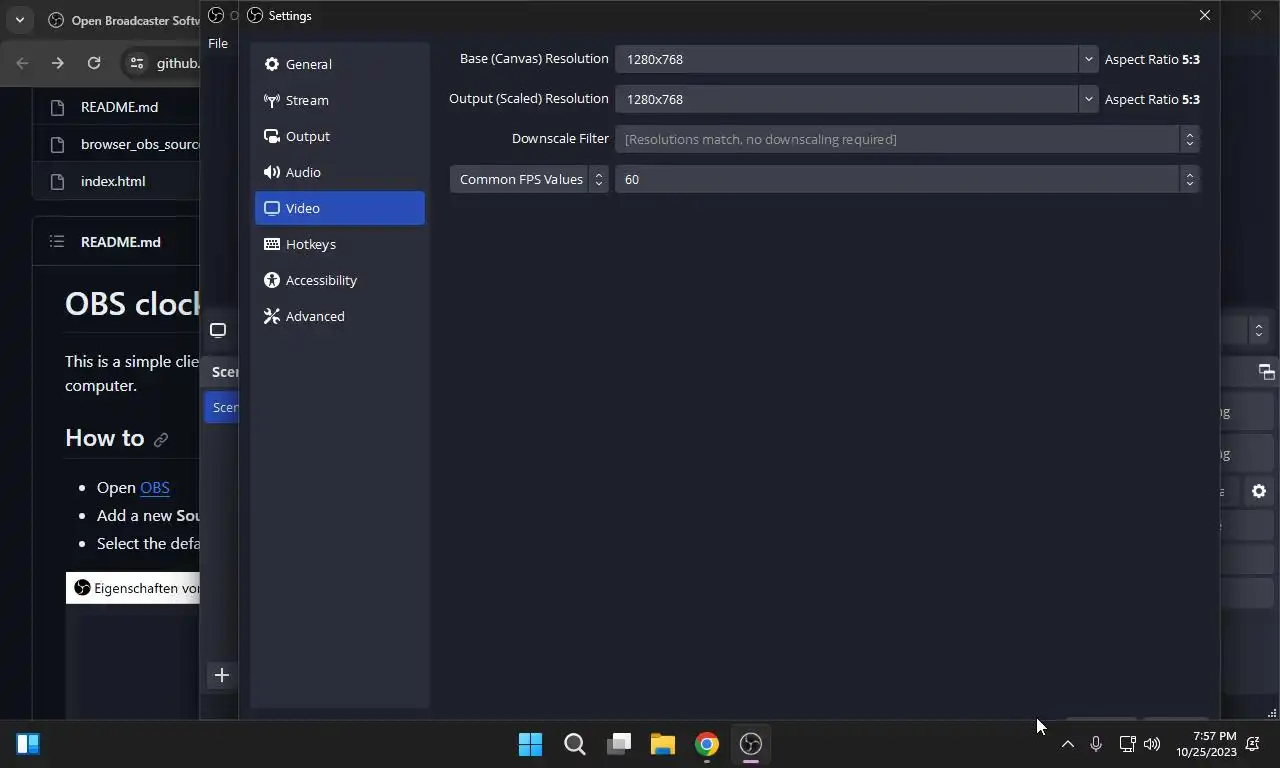
Task: Click the Output Resolution 1280x768 field
Action: click(x=847, y=99)
